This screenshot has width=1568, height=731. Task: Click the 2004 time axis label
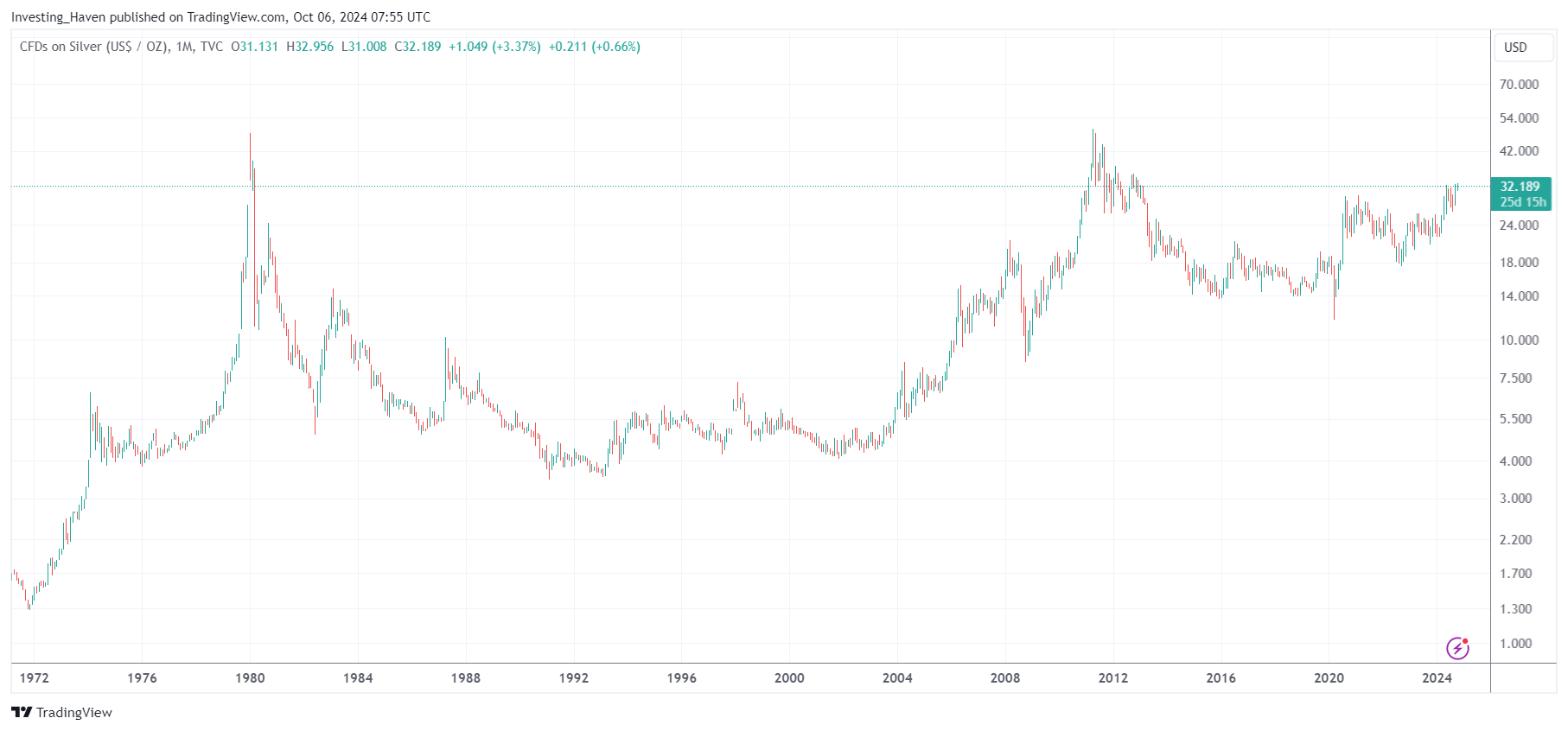coord(897,678)
